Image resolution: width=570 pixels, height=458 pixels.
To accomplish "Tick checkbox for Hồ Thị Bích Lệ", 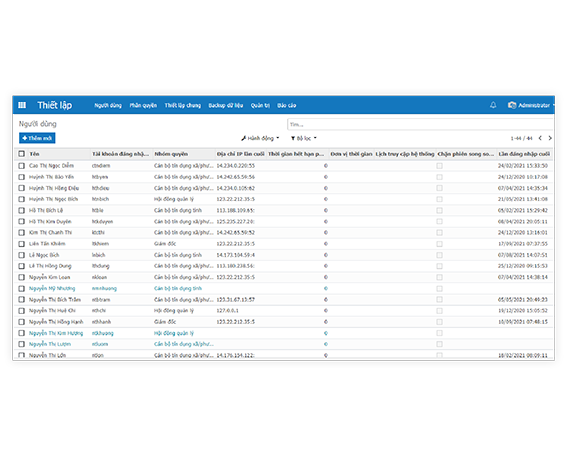I will click(21, 210).
